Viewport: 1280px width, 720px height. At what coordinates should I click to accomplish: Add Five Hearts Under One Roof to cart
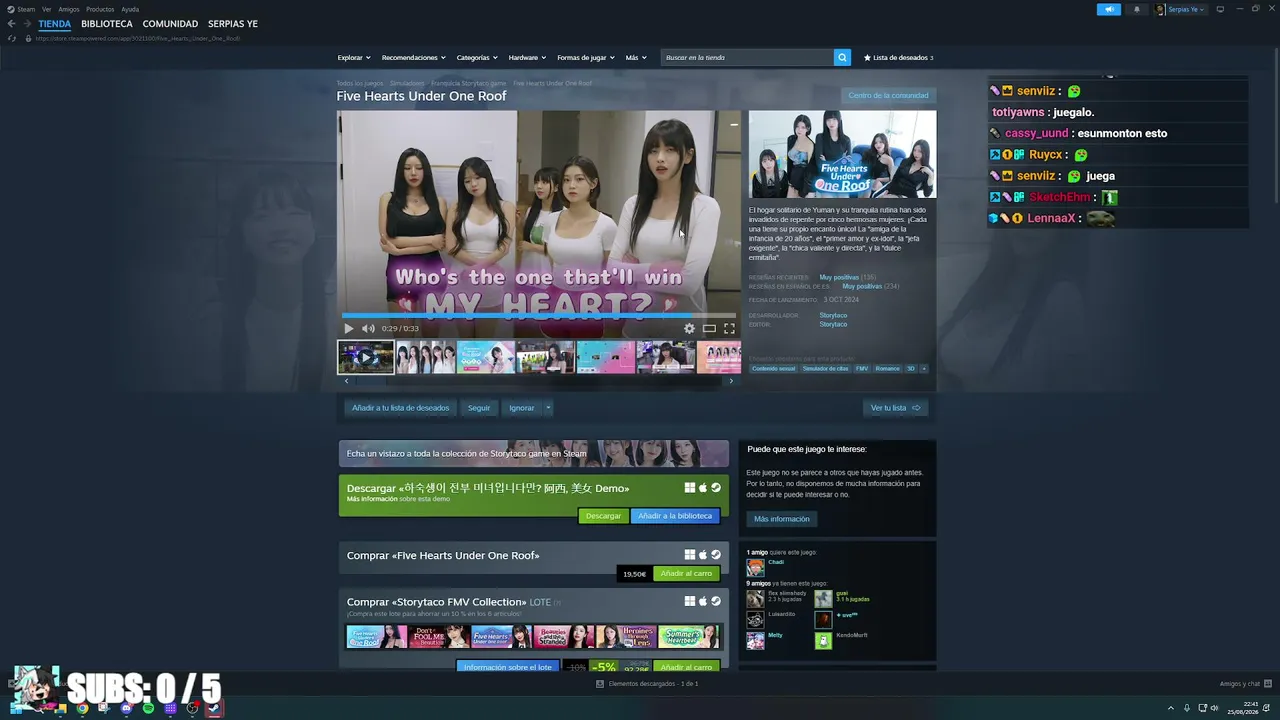click(x=686, y=574)
